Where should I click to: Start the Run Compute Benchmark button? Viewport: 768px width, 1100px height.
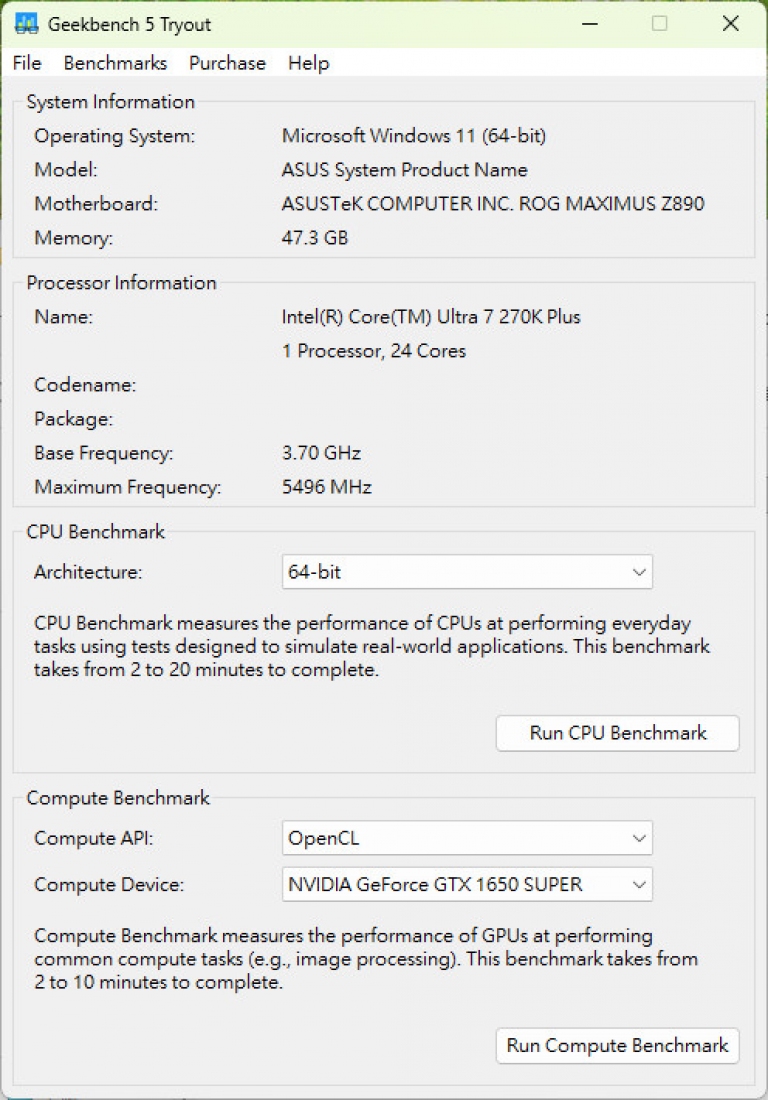point(617,1045)
